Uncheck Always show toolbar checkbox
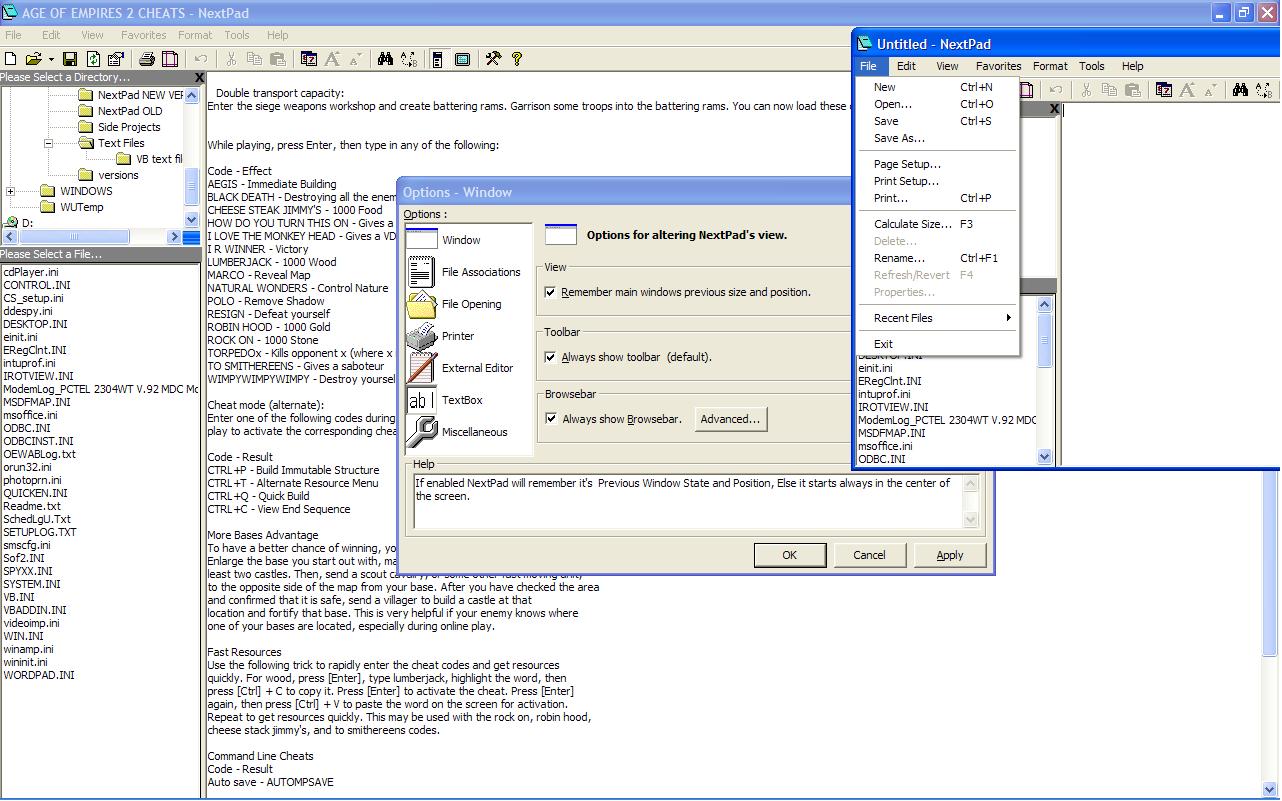 551,357
